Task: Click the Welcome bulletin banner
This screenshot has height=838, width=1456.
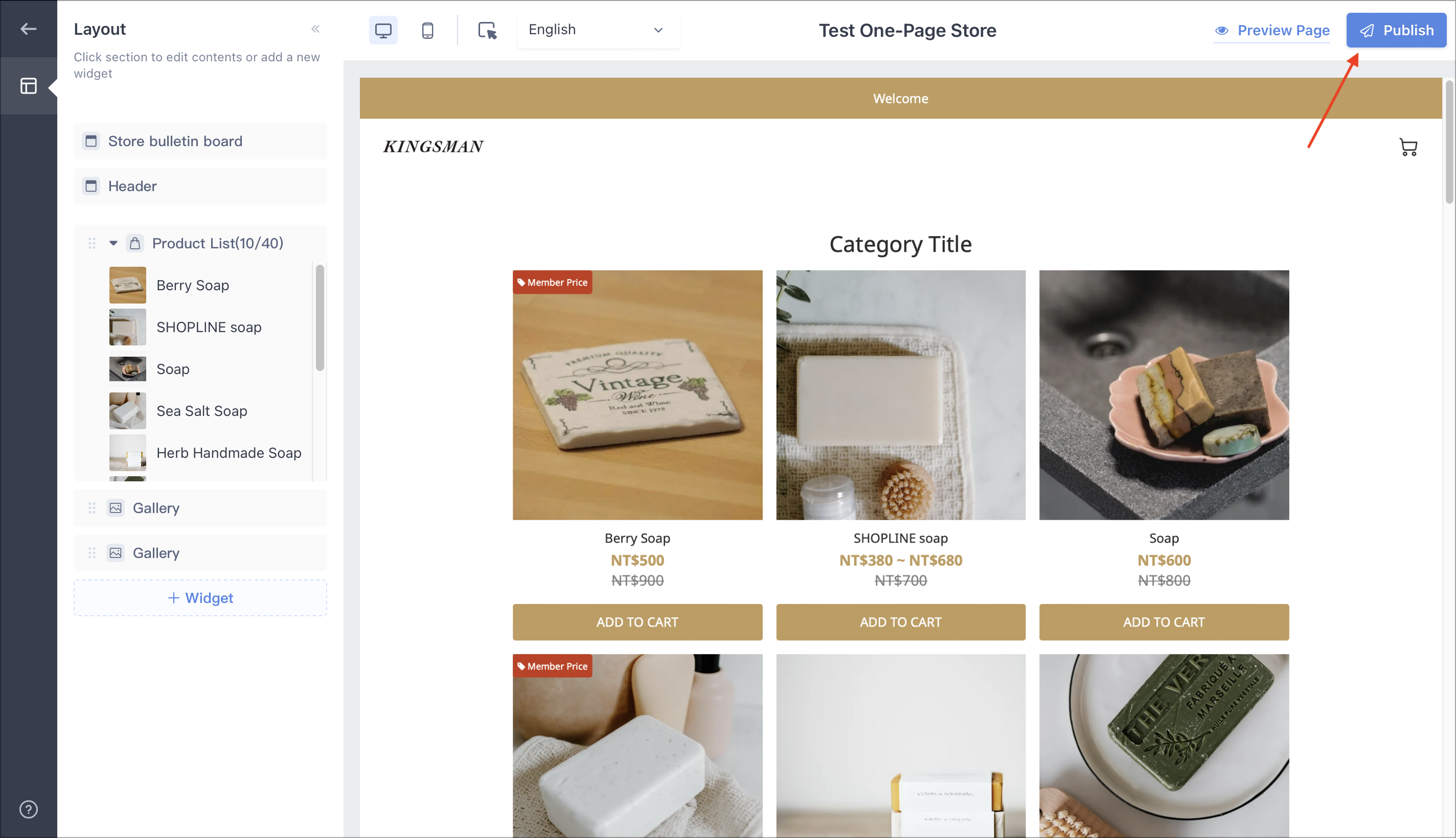Action: pos(900,99)
